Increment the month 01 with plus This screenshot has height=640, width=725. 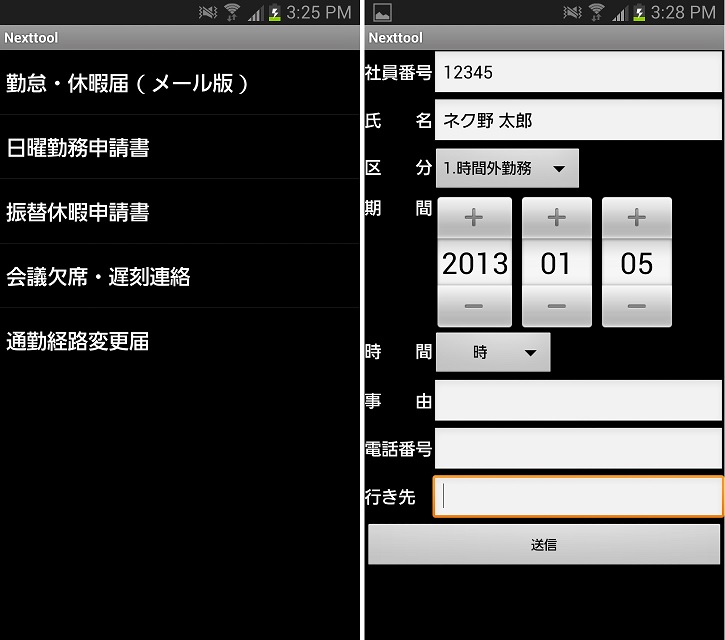557,217
